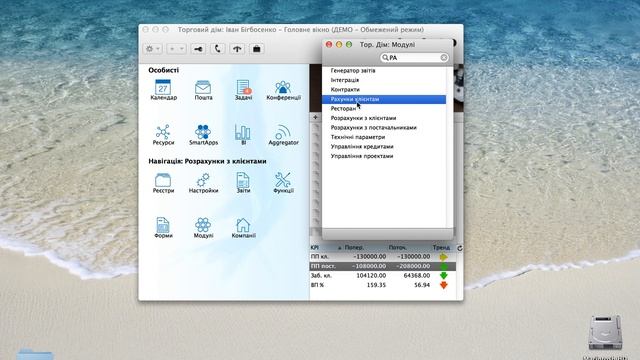Image resolution: width=640 pixels, height=360 pixels.
Task: Click the umbrella icon in toolbar
Action: coord(237,49)
